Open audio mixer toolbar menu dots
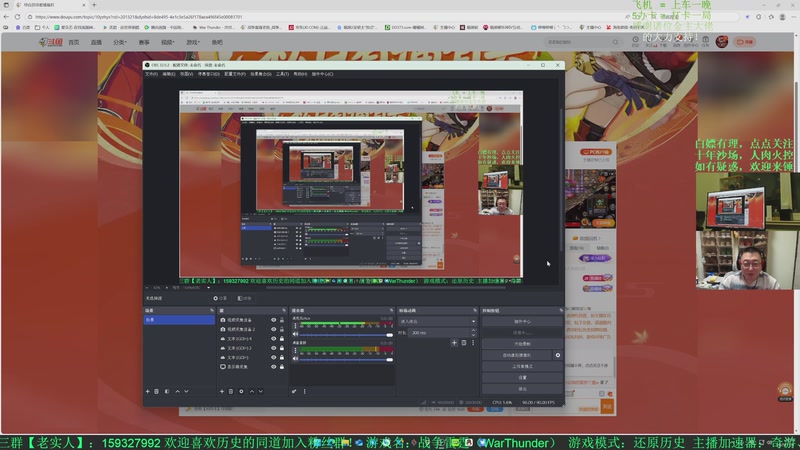The image size is (800, 450). click(305, 391)
